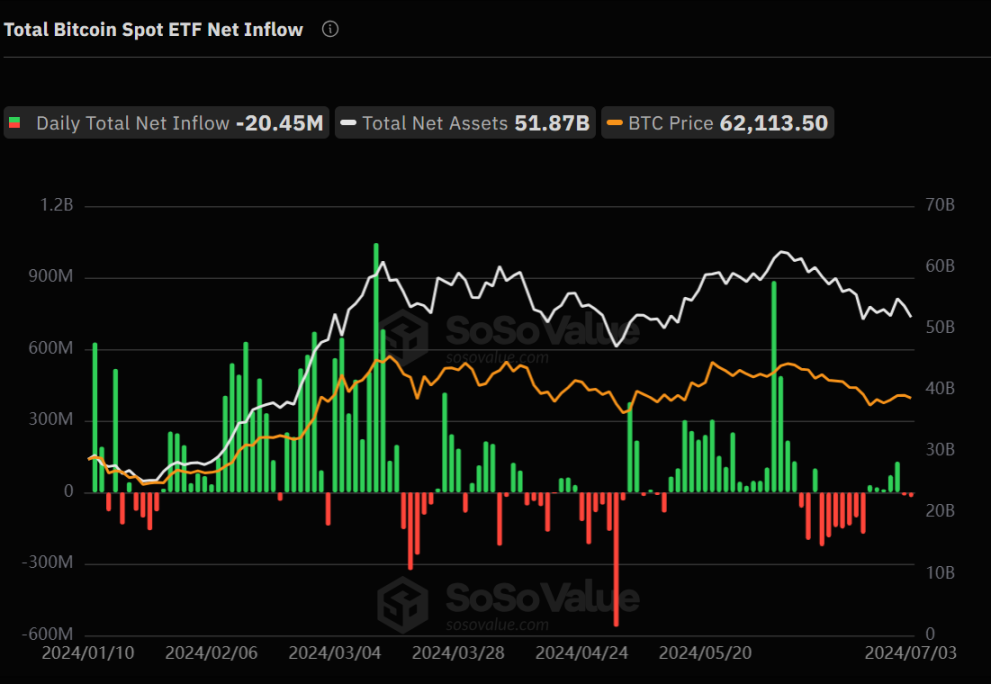
Task: Open the sosovalue.com link under lower watermark
Action: [497, 625]
